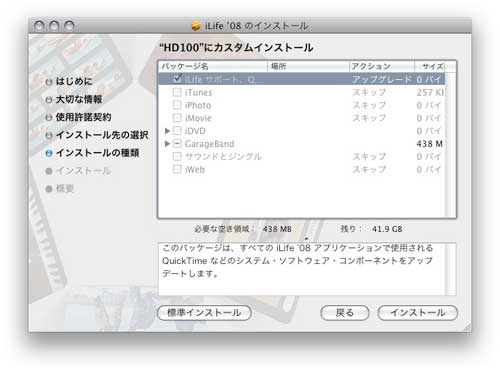Image resolution: width=500 pixels, height=371 pixels.
Task: Click the 438 M size for GarageBand
Action: pyautogui.click(x=430, y=144)
